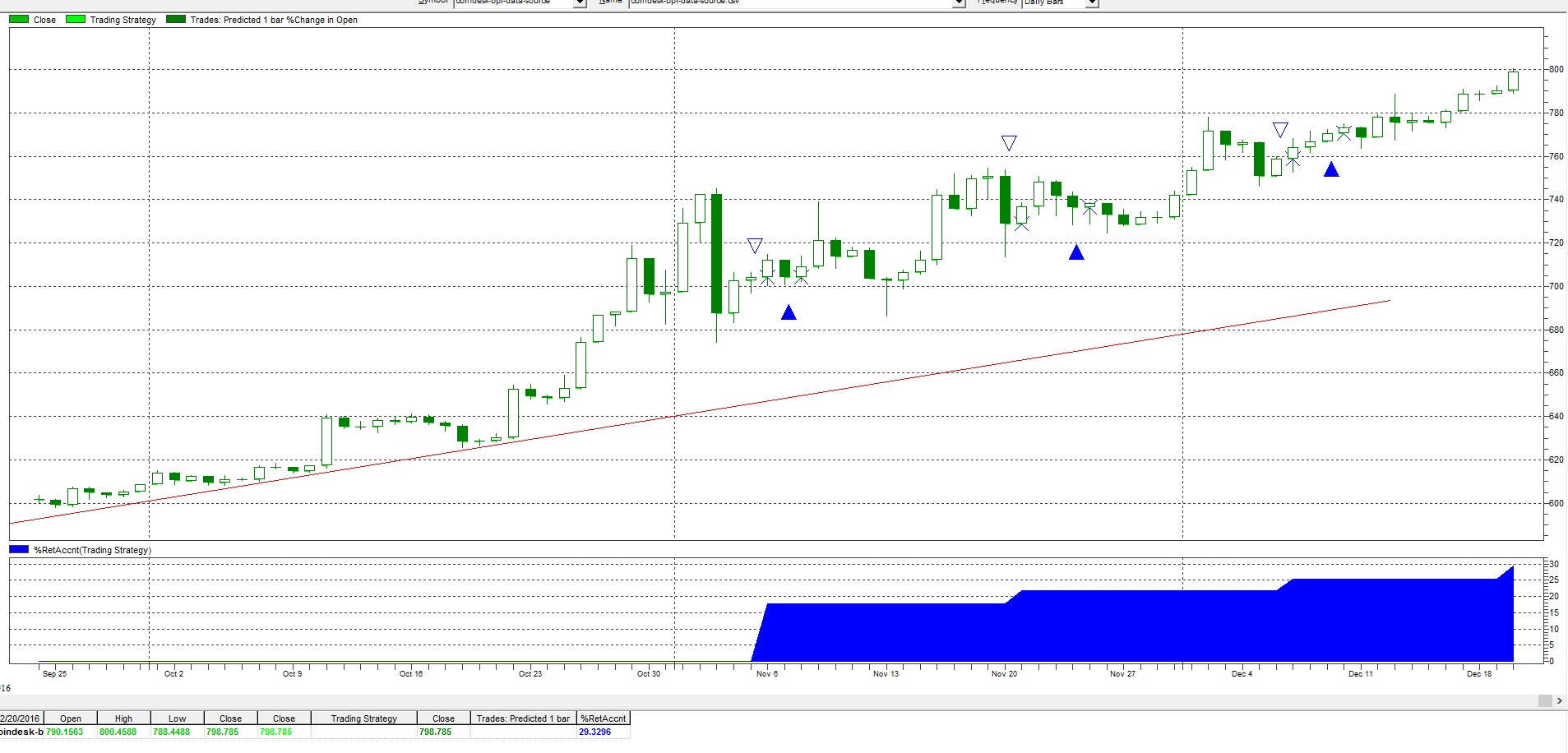1568x753 pixels.
Task: Click the filled blue up-triangle marker near Nov 7
Action: tap(789, 312)
